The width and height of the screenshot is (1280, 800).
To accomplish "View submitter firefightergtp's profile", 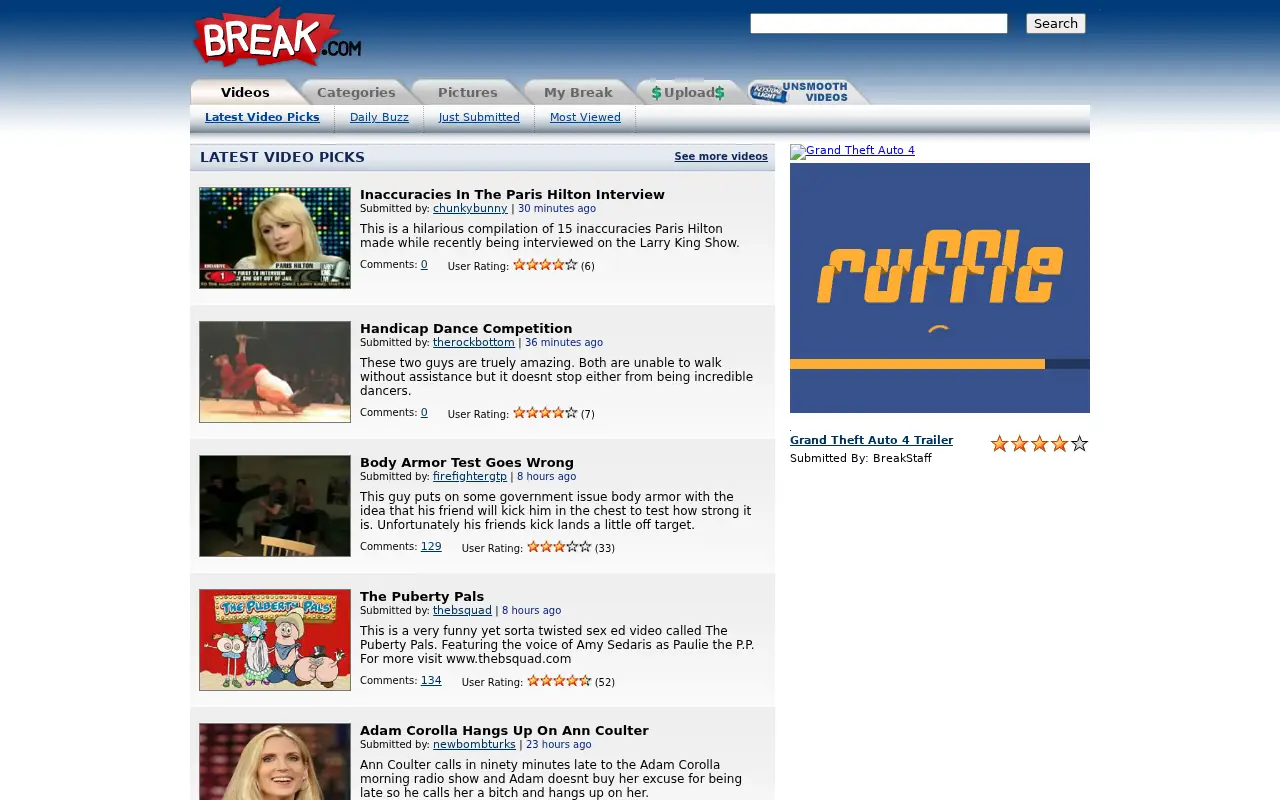I will [x=470, y=476].
